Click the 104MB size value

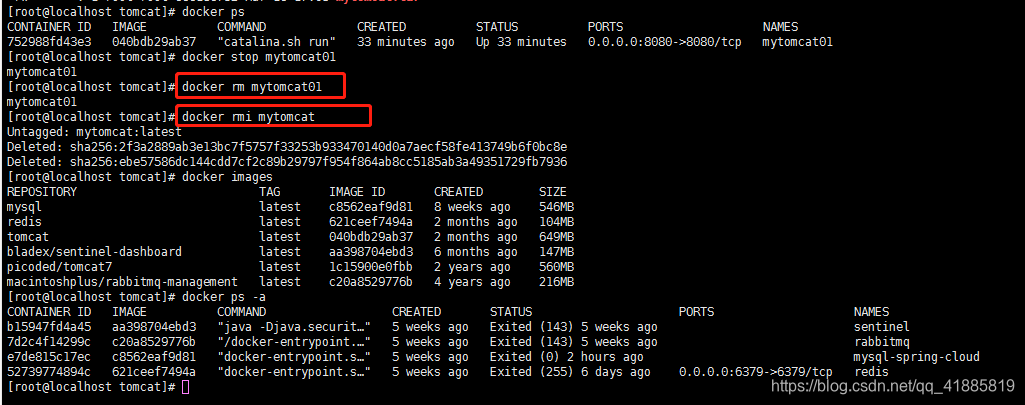click(556, 222)
